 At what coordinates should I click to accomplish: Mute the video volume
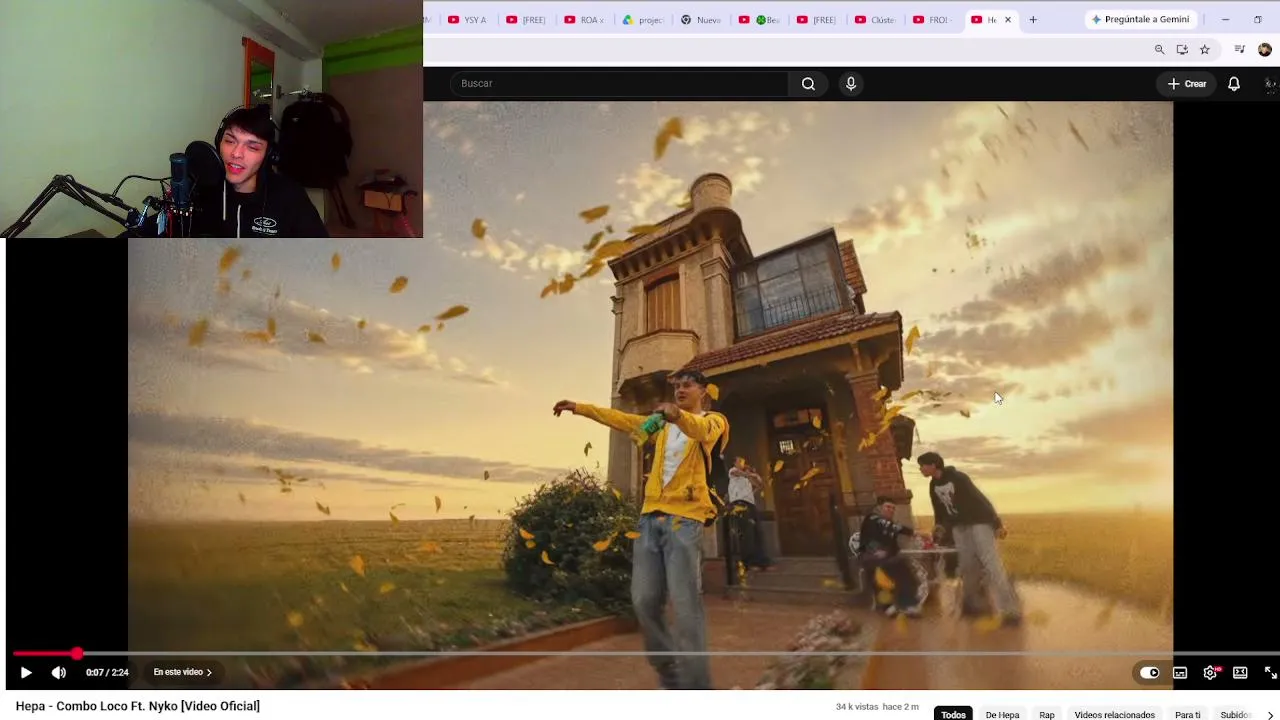tap(59, 673)
